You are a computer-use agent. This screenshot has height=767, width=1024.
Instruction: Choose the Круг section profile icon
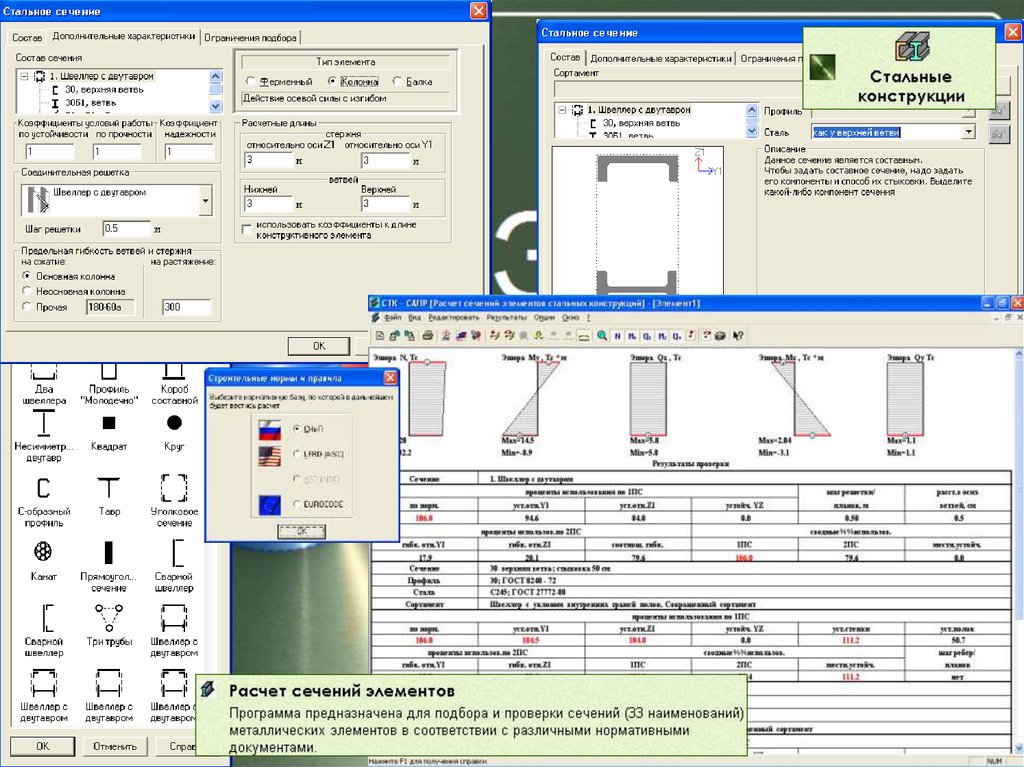174,423
